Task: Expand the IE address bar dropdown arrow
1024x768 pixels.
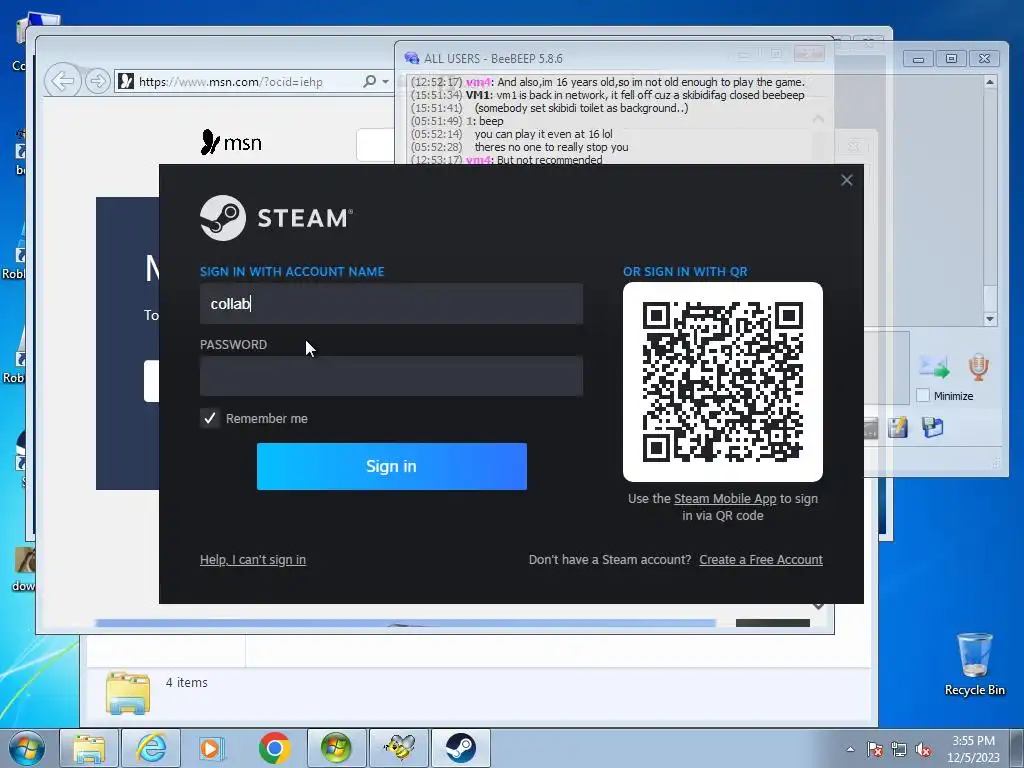Action: tap(385, 82)
